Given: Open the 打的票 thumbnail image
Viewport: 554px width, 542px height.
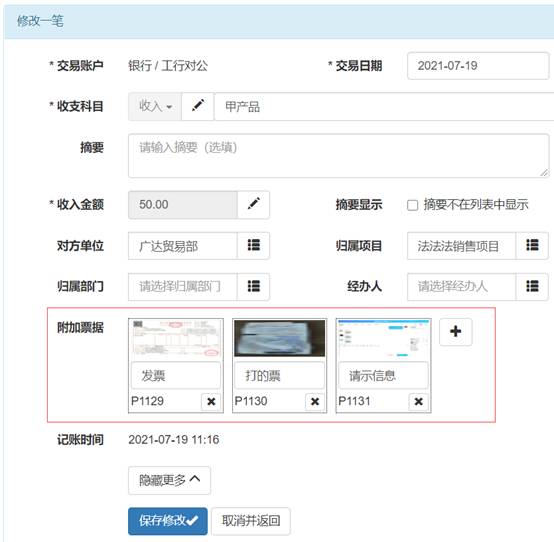Looking at the screenshot, I should pyautogui.click(x=279, y=338).
